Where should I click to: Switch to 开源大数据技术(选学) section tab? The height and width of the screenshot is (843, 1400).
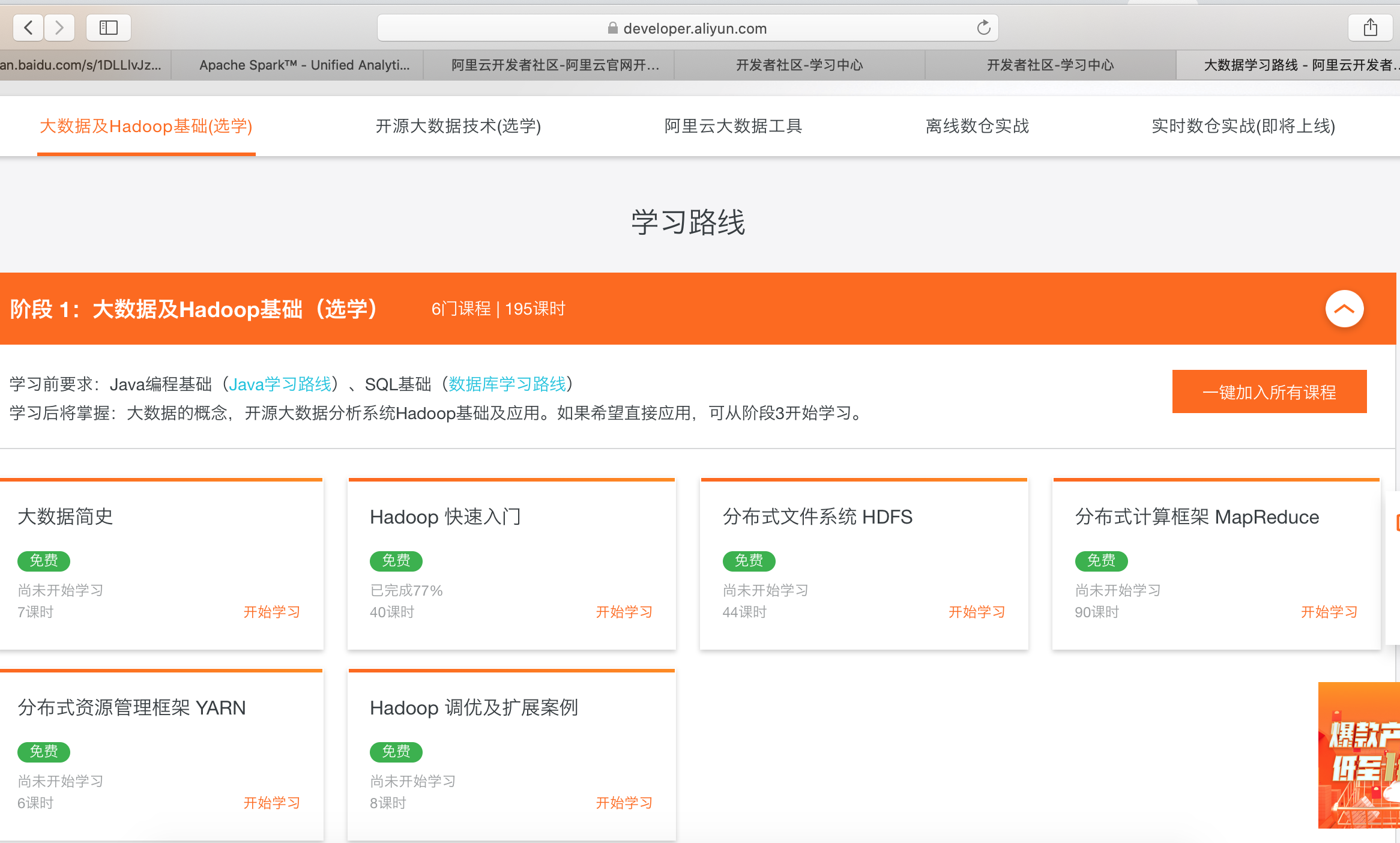click(458, 126)
